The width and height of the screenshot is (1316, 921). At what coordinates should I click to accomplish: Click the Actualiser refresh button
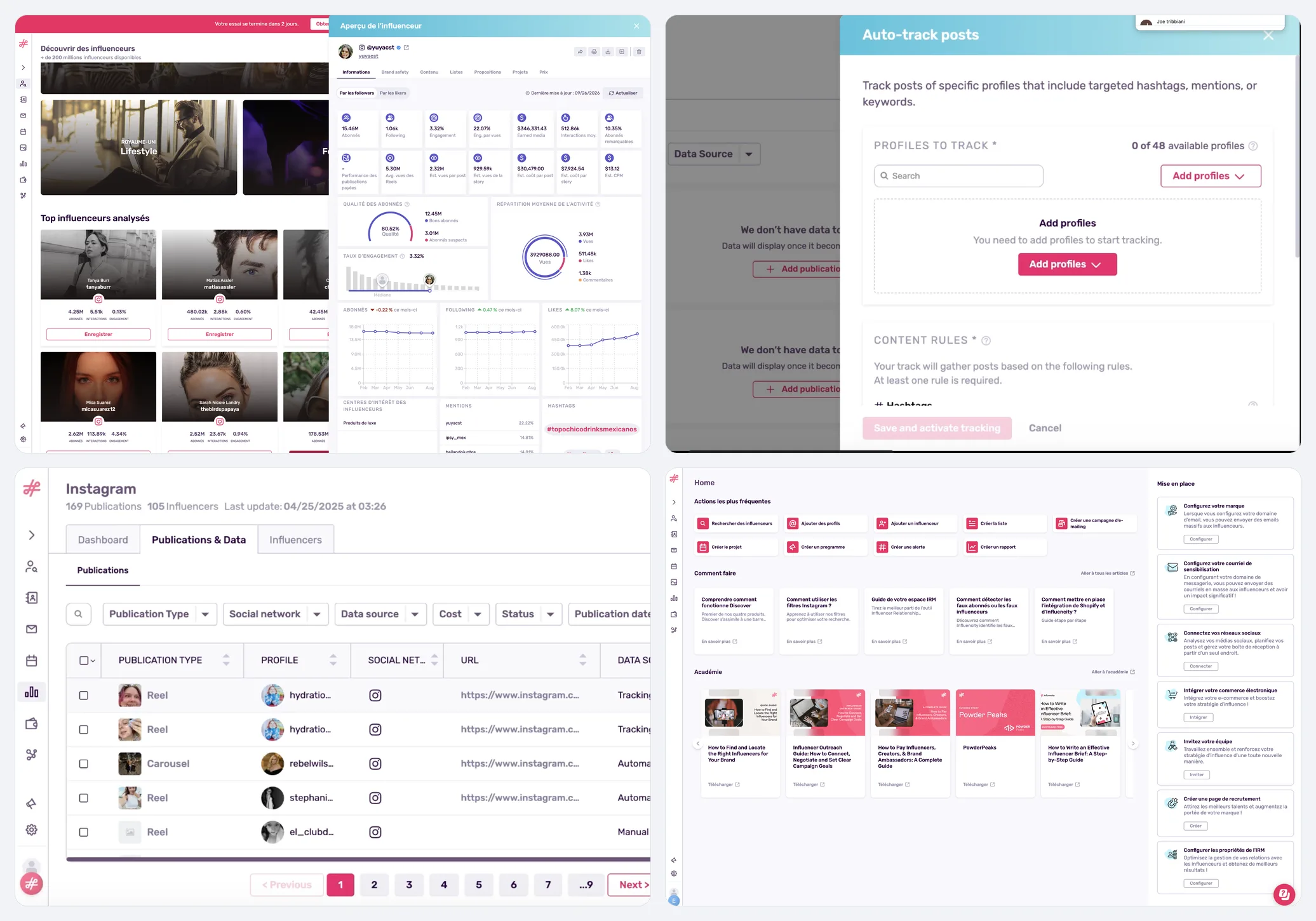point(623,93)
